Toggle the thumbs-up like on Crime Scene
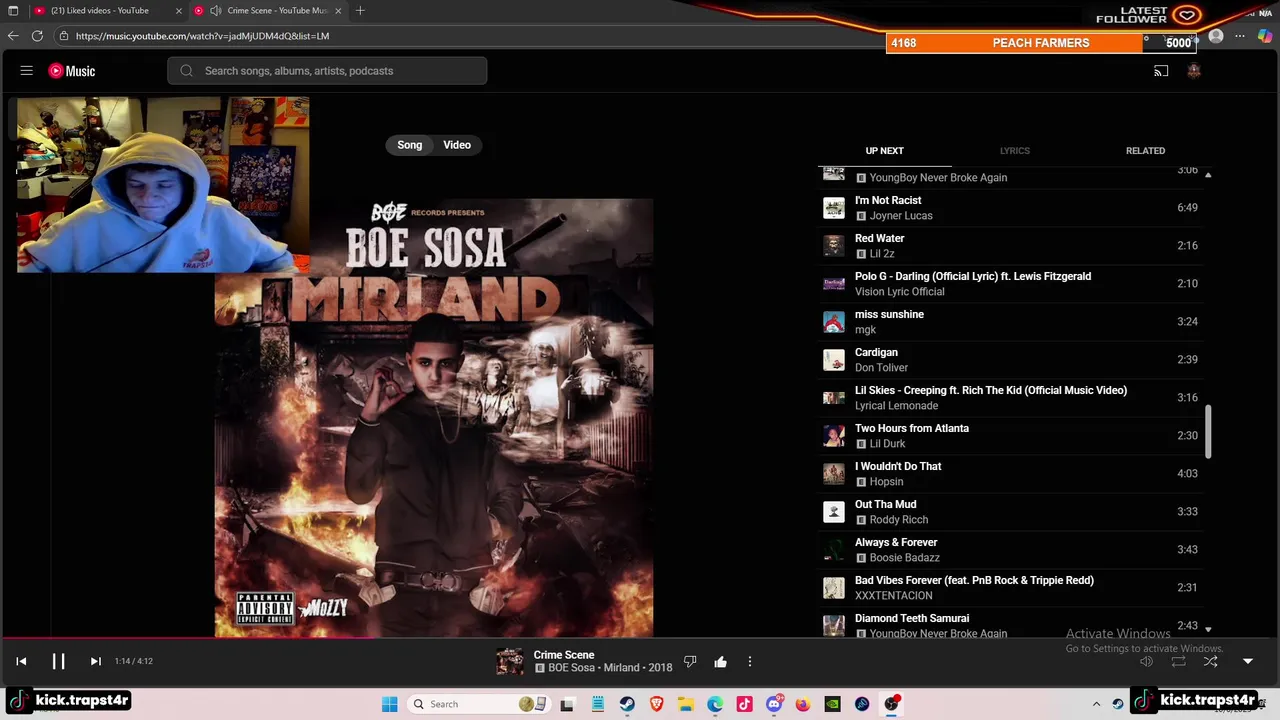Screen dimensions: 1280x720 [x=720, y=661]
